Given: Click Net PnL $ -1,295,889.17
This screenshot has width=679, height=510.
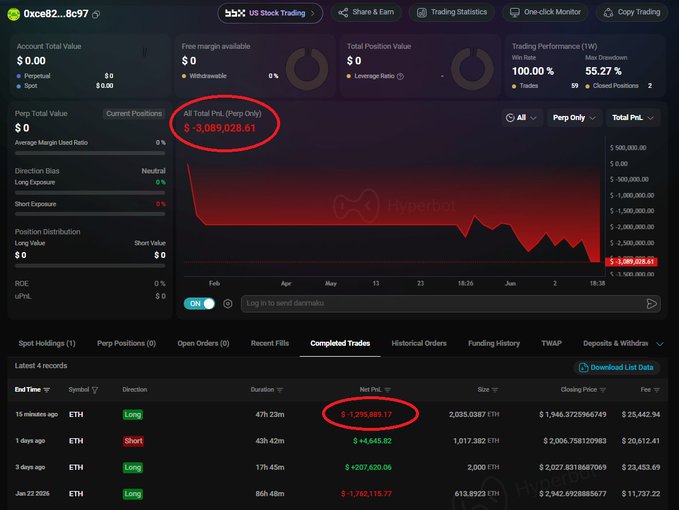Looking at the screenshot, I should (366, 414).
